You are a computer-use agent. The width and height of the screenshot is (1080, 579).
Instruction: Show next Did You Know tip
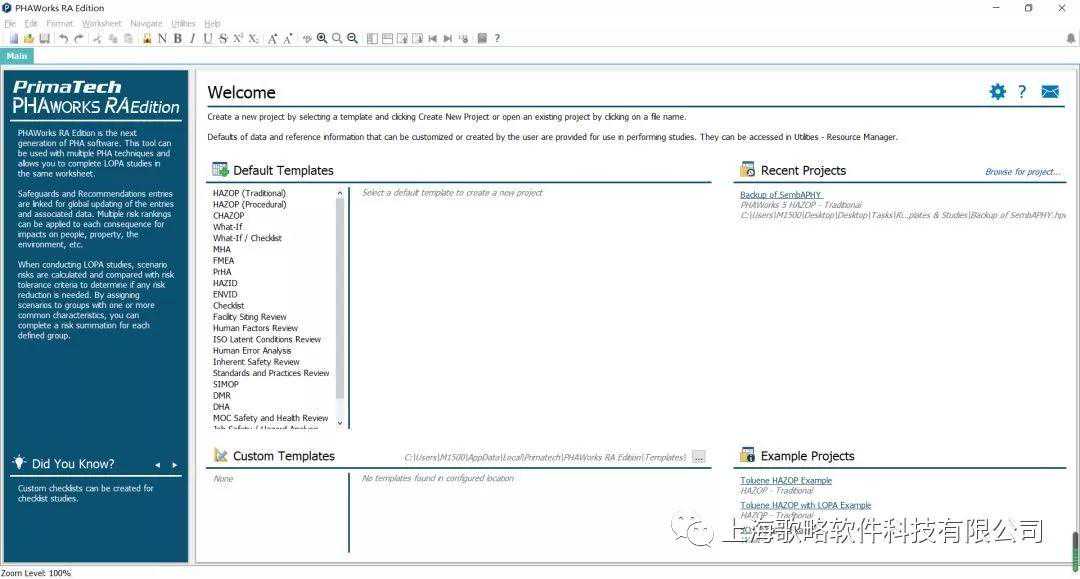[175, 465]
